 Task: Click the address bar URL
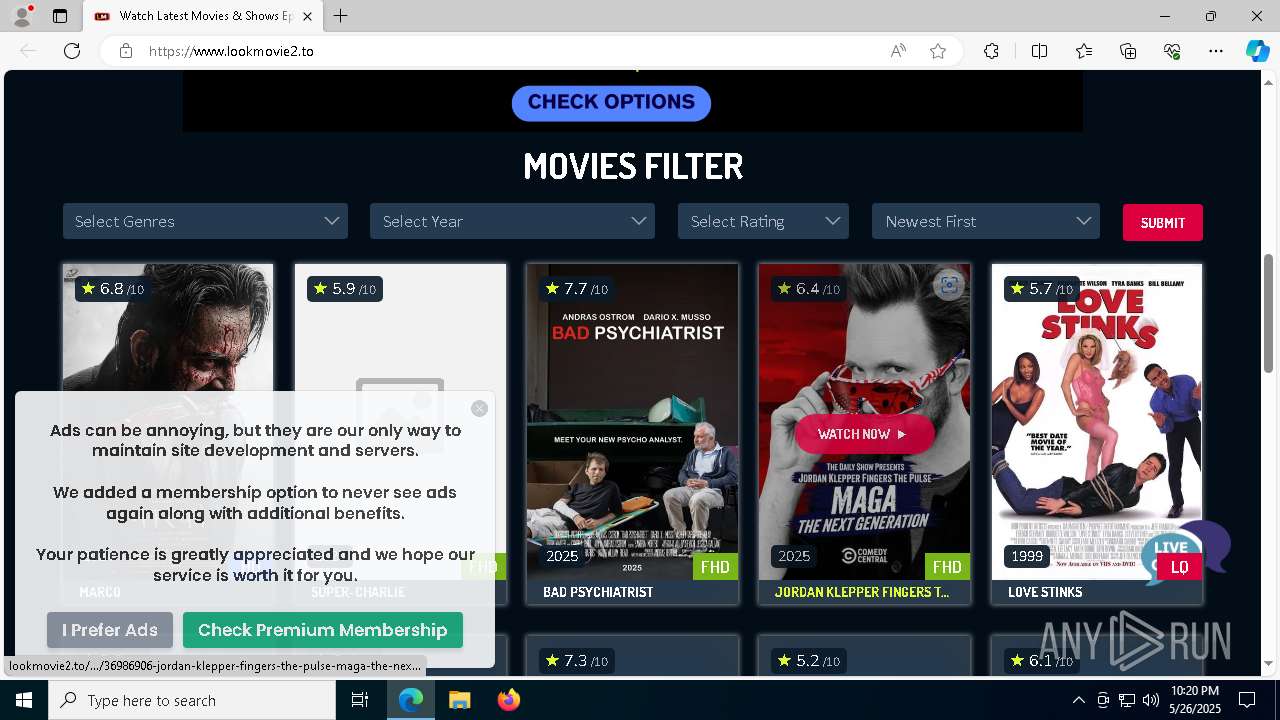click(231, 51)
